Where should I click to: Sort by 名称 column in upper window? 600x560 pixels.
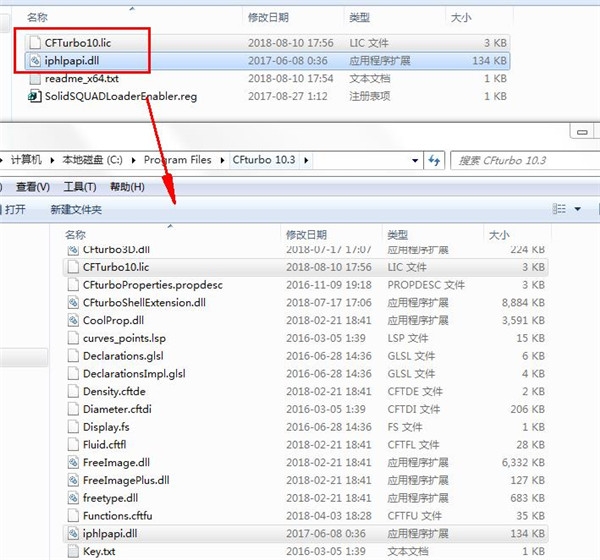(37, 17)
